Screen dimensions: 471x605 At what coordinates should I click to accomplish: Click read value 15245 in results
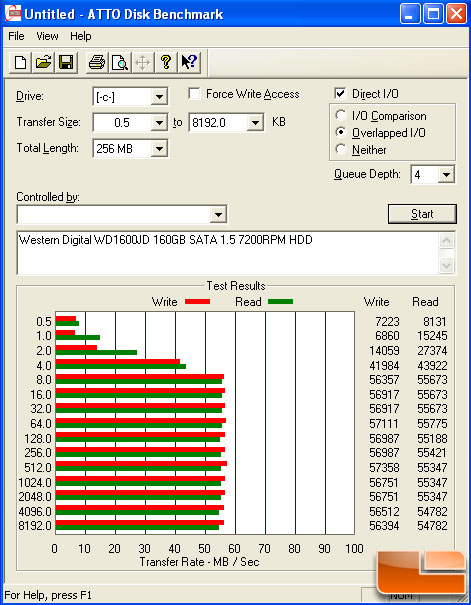(432, 336)
